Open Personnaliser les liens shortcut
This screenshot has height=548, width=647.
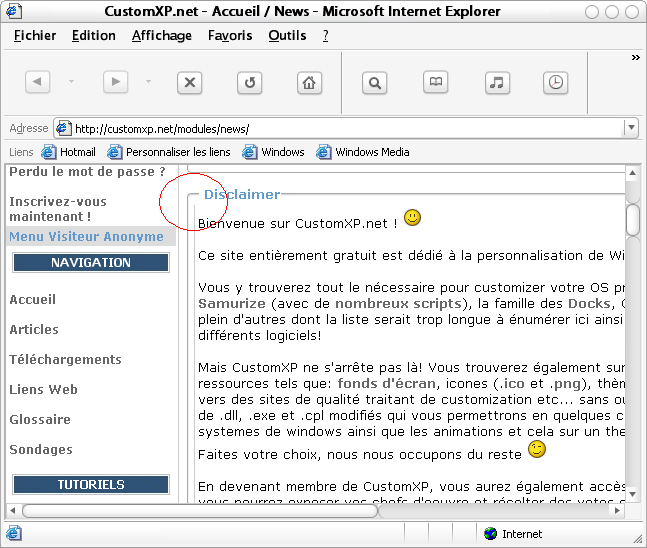pyautogui.click(x=169, y=152)
